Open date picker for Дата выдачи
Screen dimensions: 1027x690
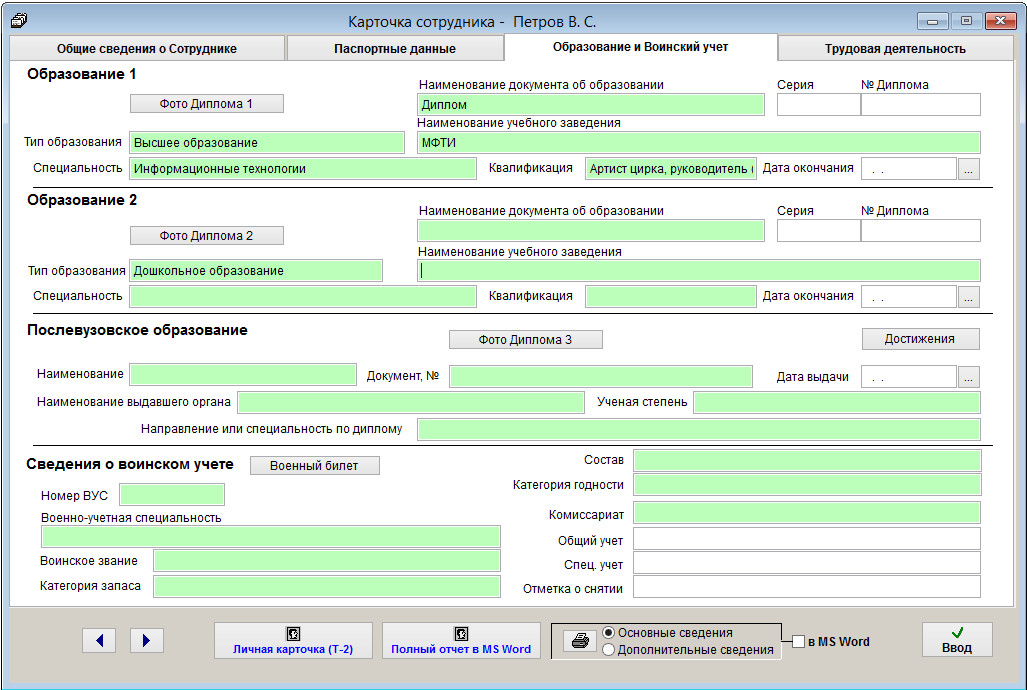969,377
